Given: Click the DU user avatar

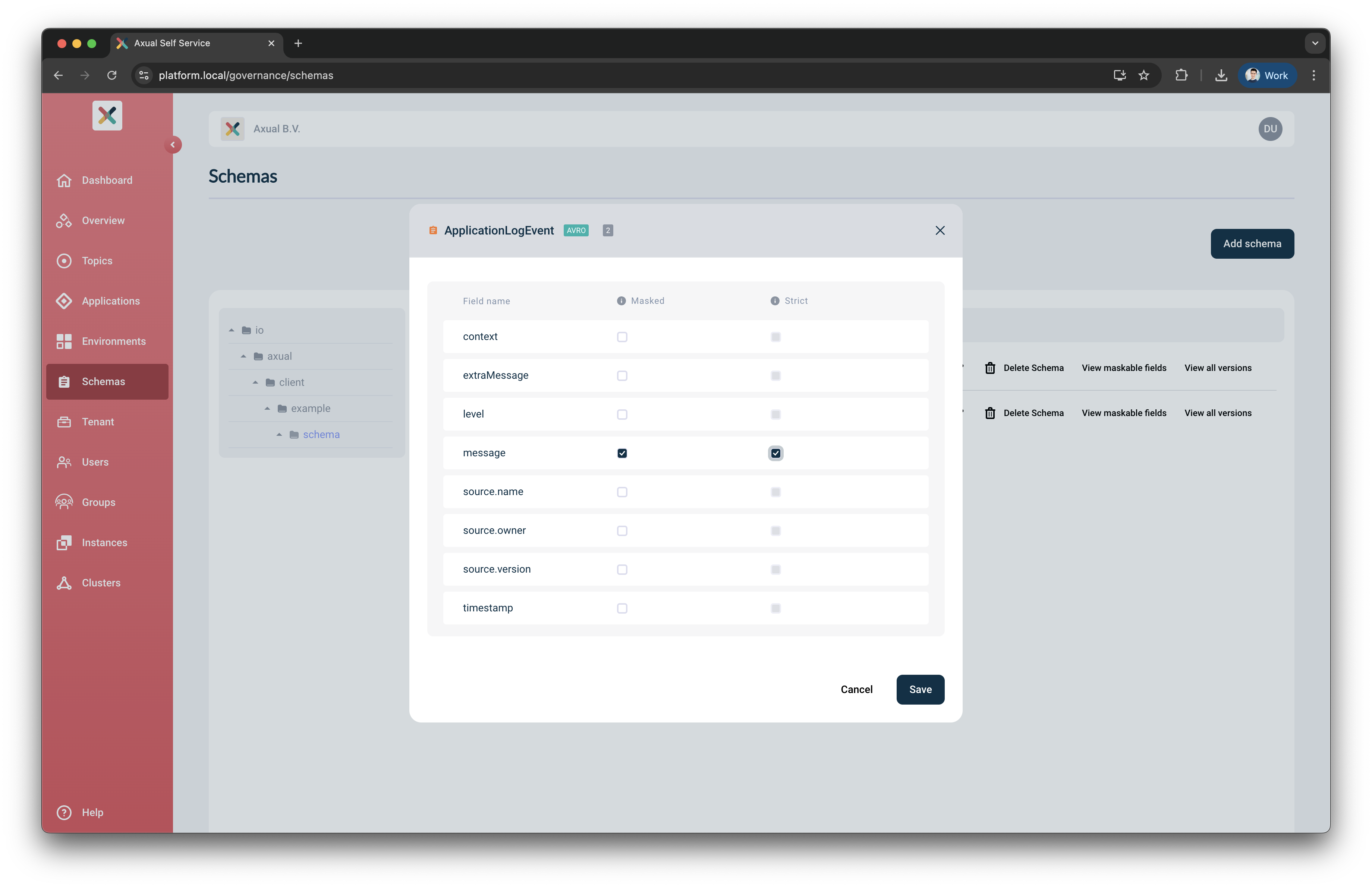Looking at the screenshot, I should [x=1270, y=129].
